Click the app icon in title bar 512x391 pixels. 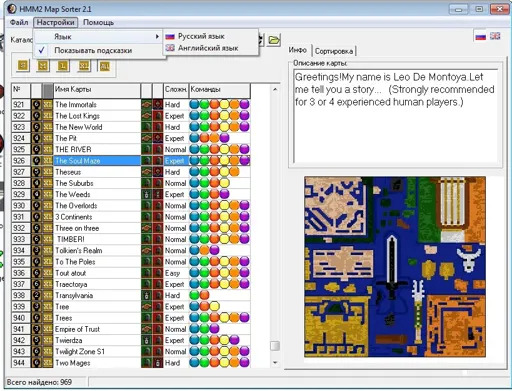[x=12, y=9]
